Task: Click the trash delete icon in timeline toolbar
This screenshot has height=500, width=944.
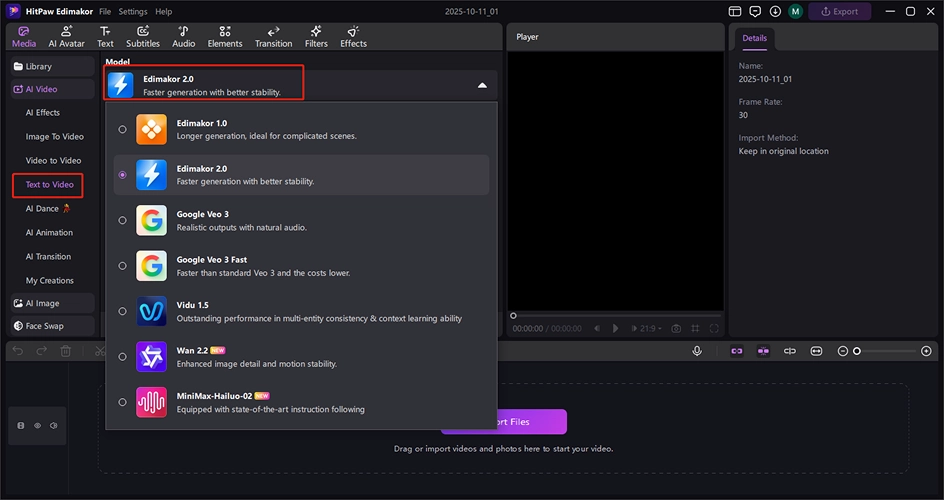Action: click(66, 351)
